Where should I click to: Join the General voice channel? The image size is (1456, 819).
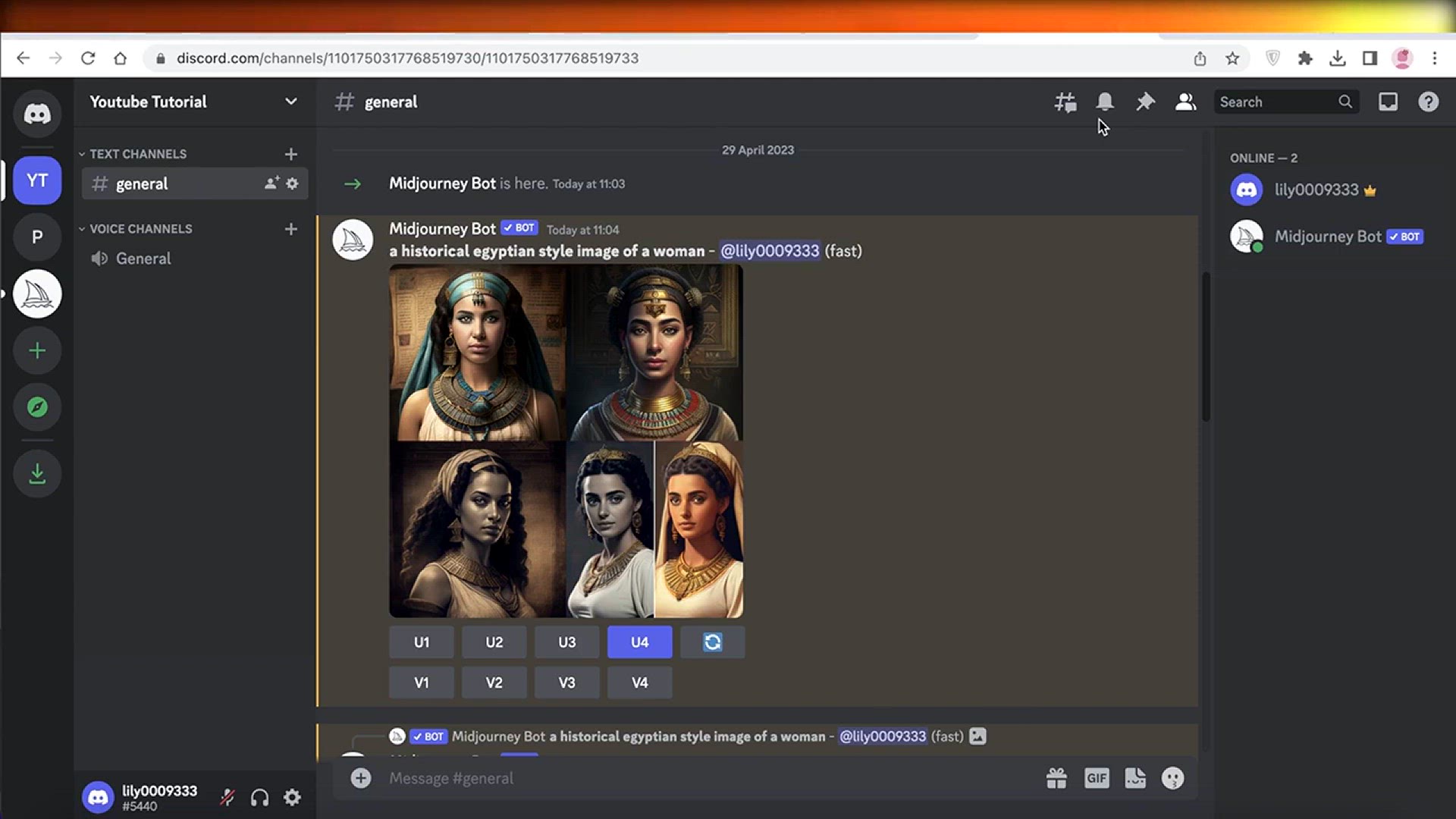pyautogui.click(x=195, y=259)
